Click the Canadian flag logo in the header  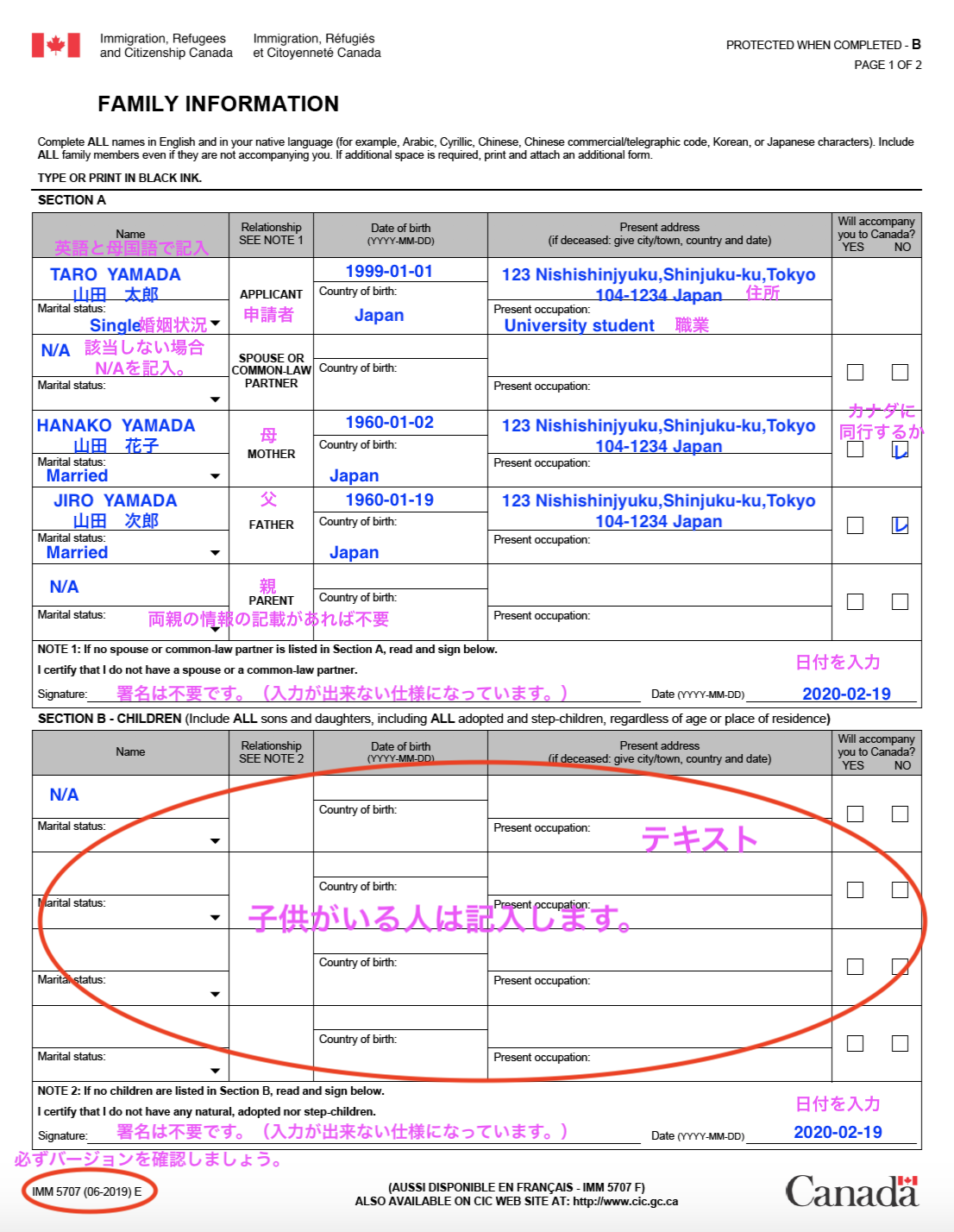click(56, 45)
